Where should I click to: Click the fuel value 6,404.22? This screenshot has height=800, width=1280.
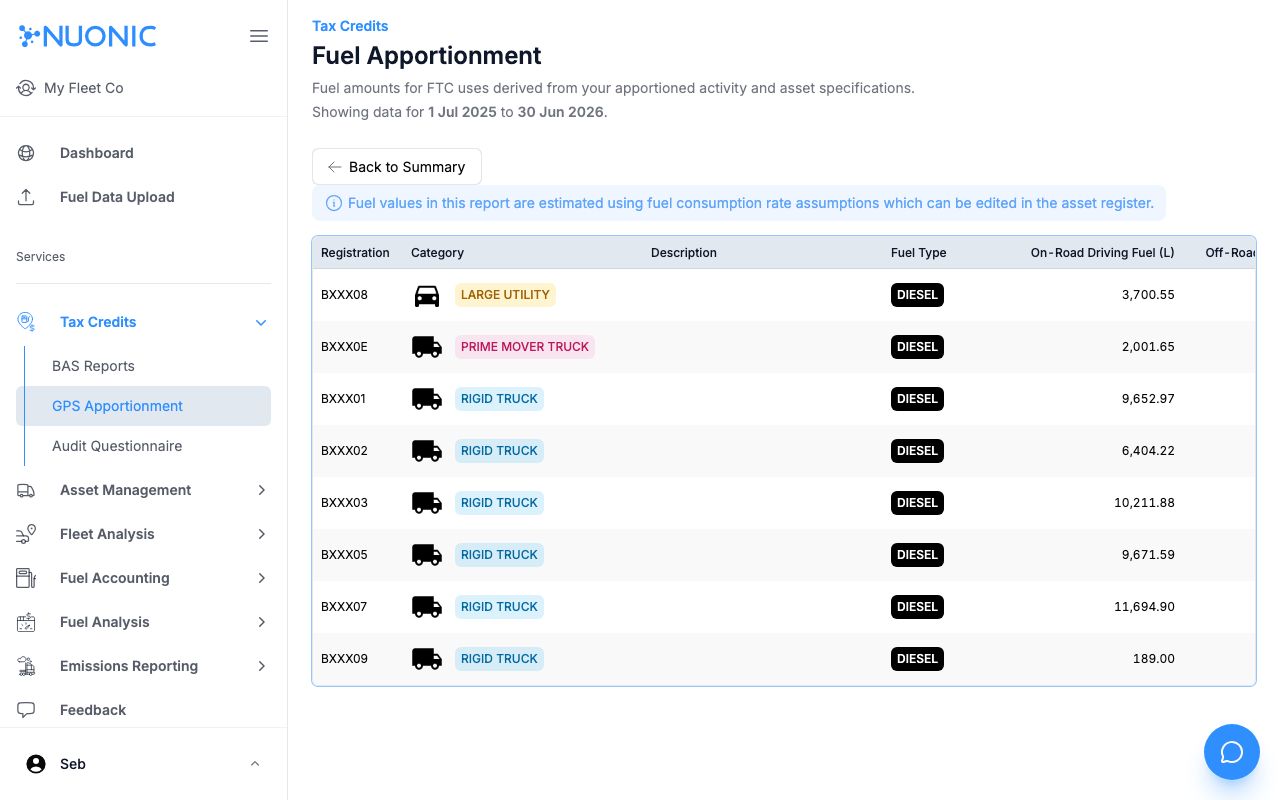pos(1148,451)
